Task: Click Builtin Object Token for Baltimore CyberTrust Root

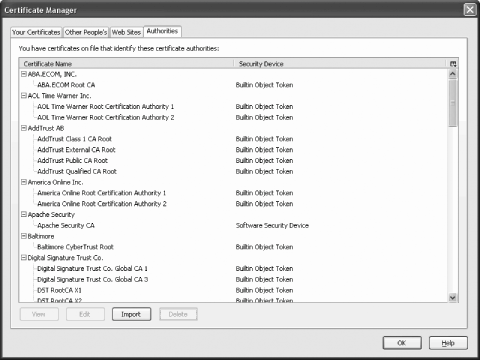Action: pyautogui.click(x=264, y=247)
